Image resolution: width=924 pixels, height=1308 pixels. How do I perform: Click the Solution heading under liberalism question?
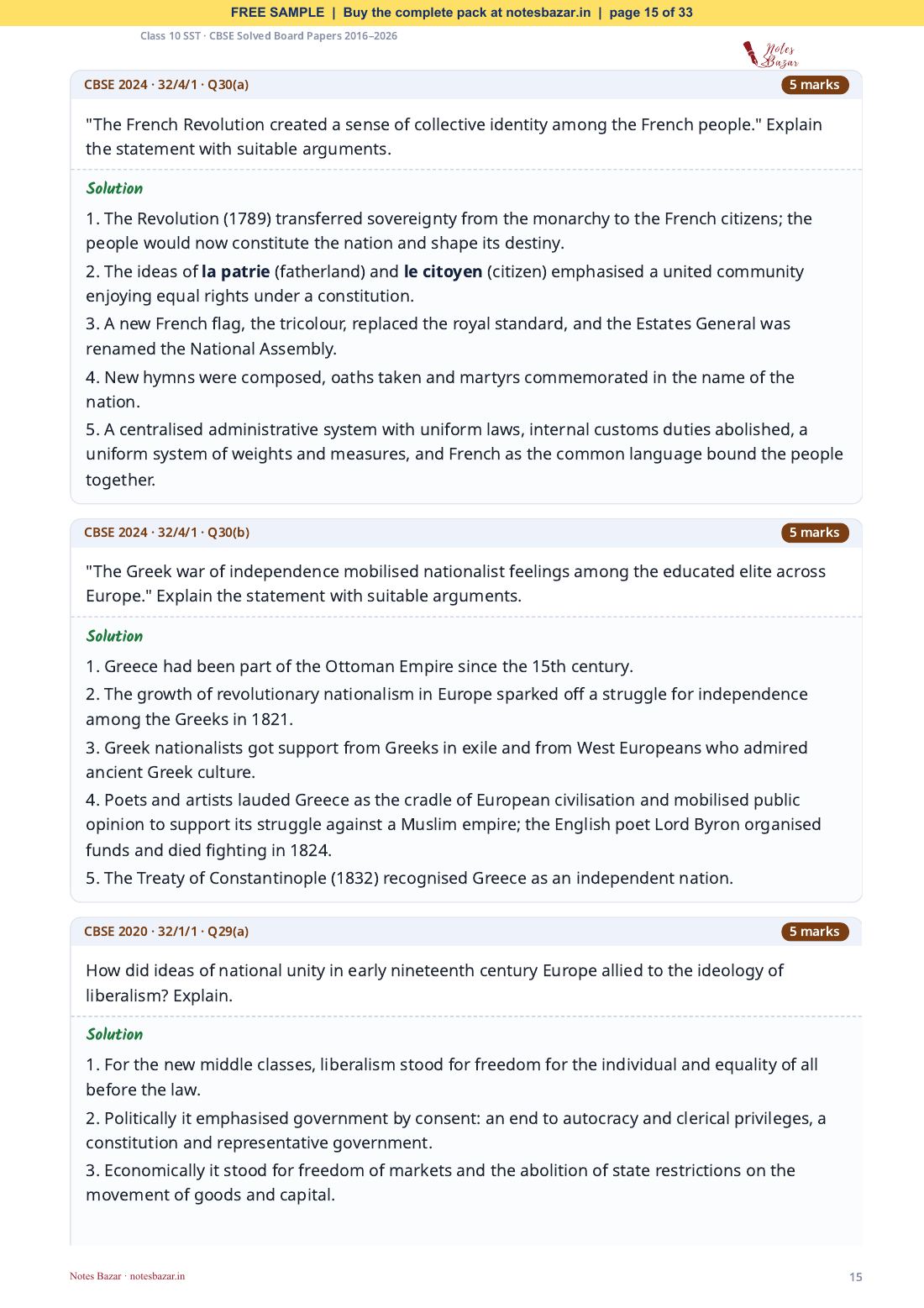(114, 1034)
